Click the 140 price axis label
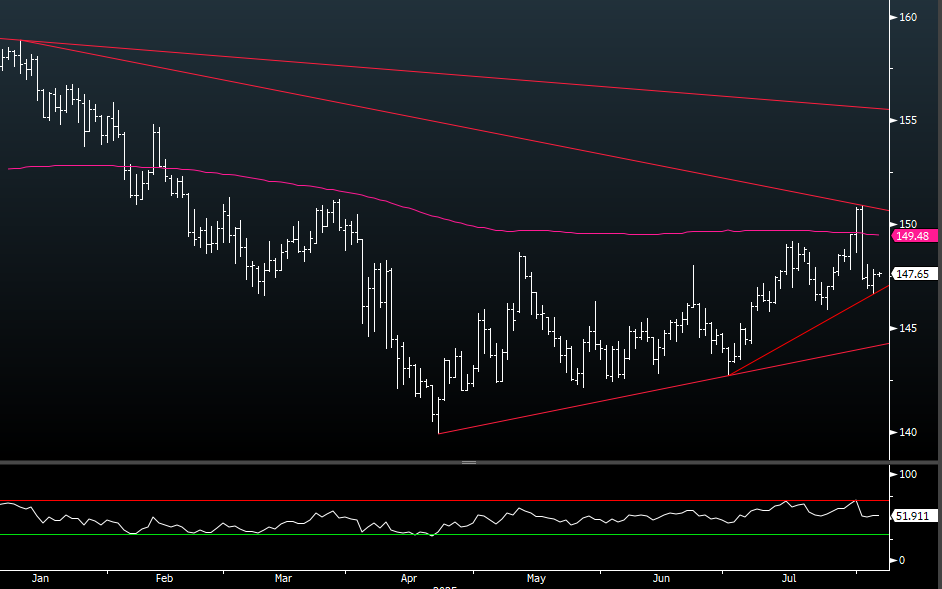 pyautogui.click(x=908, y=432)
